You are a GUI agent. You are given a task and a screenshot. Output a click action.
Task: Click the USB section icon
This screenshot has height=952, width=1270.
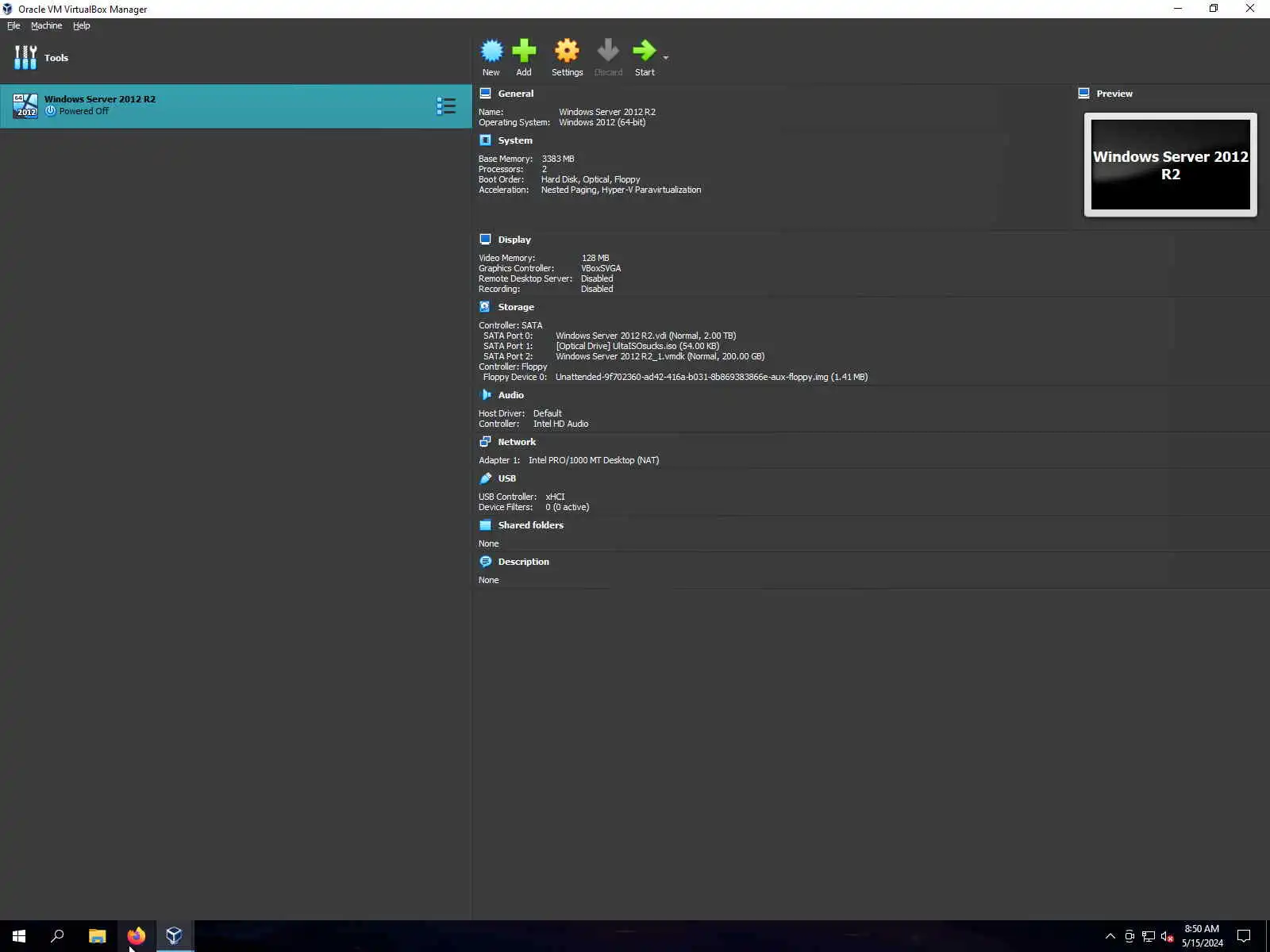[485, 478]
